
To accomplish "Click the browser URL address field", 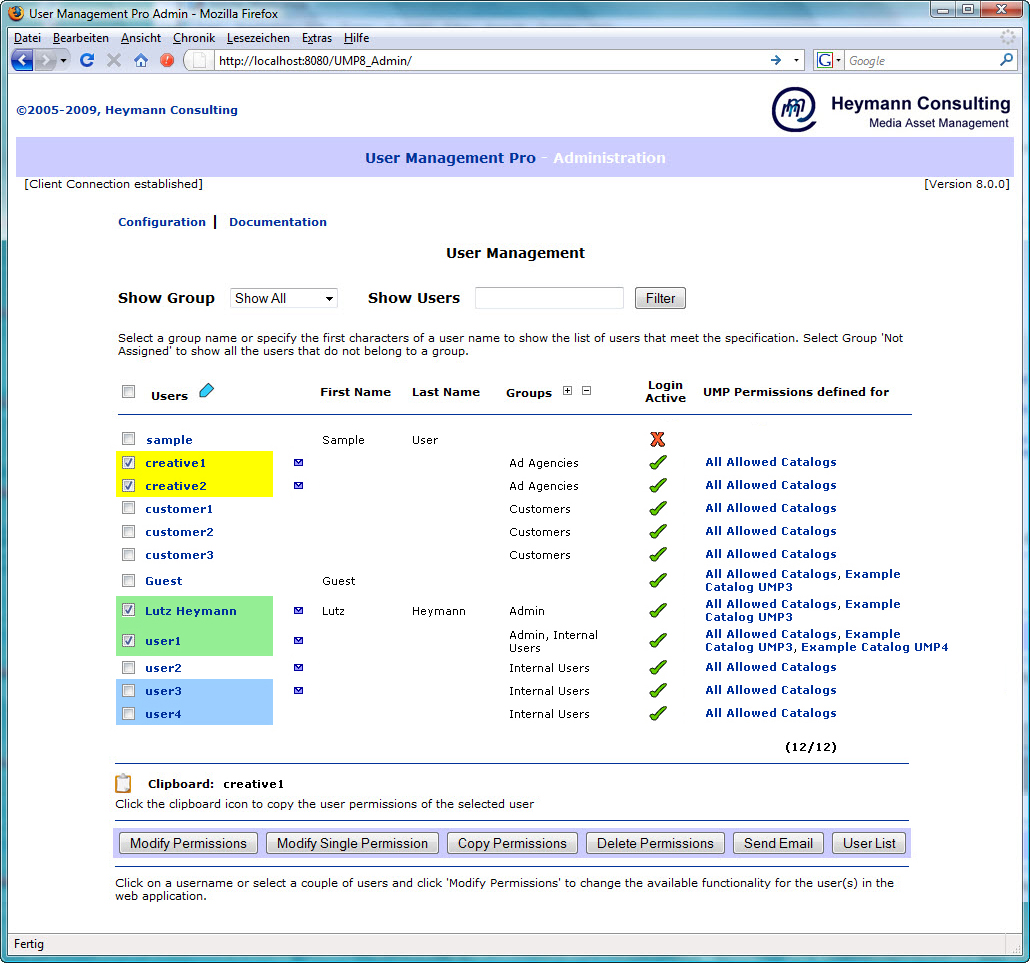I will [x=489, y=60].
